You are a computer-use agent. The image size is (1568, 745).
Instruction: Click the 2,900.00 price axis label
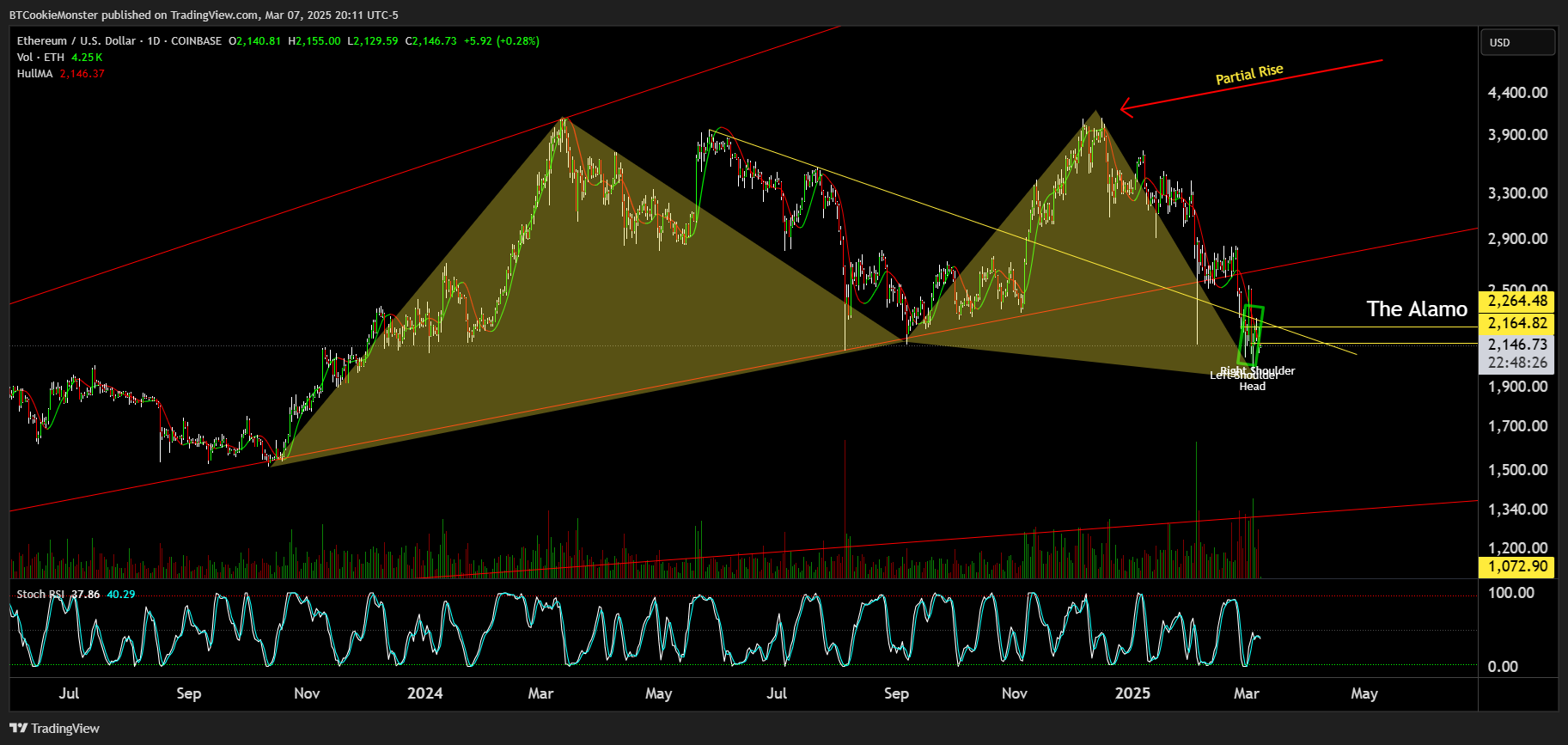pos(1518,238)
